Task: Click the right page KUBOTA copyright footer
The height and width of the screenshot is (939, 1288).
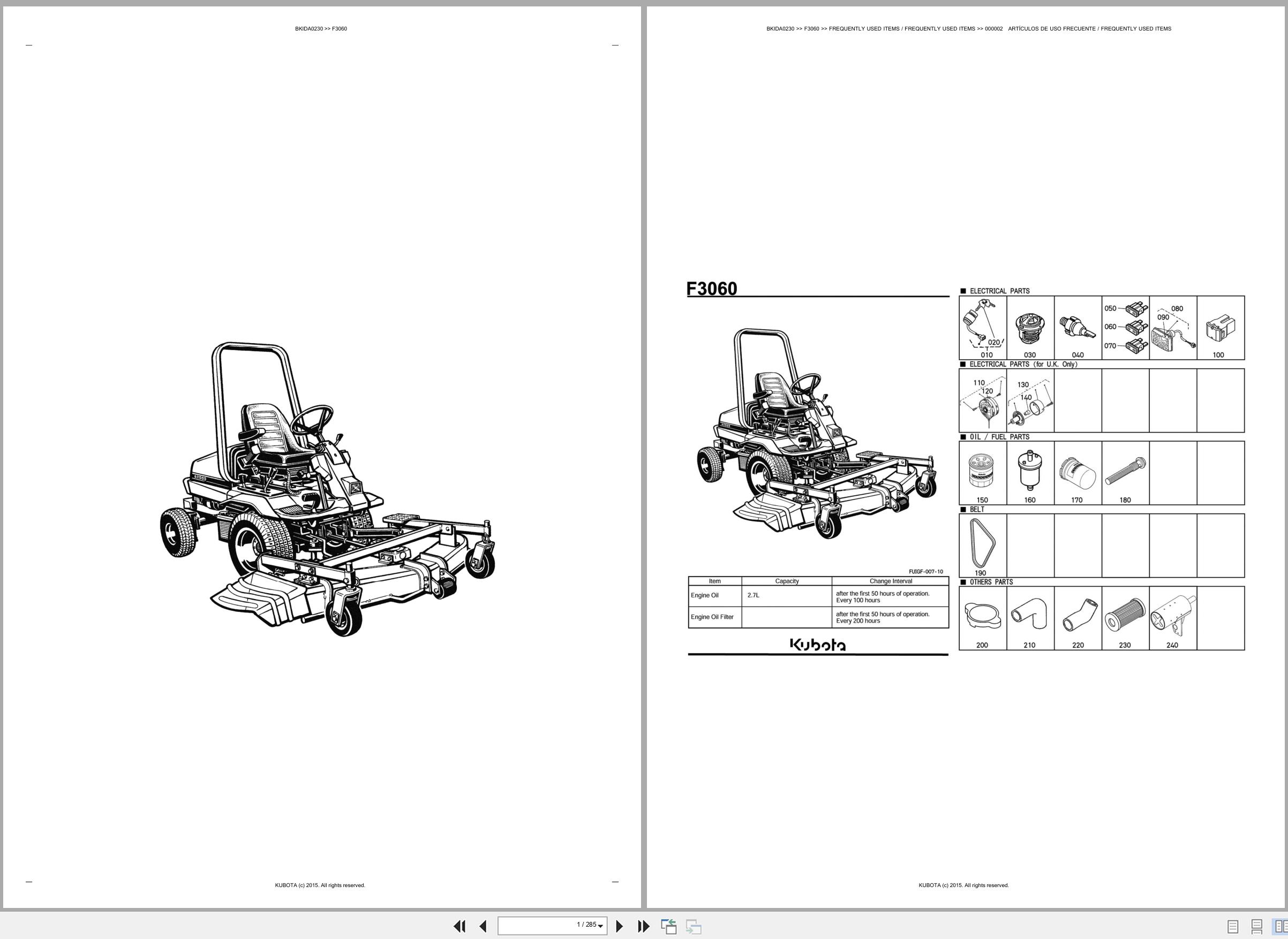Action: point(964,885)
